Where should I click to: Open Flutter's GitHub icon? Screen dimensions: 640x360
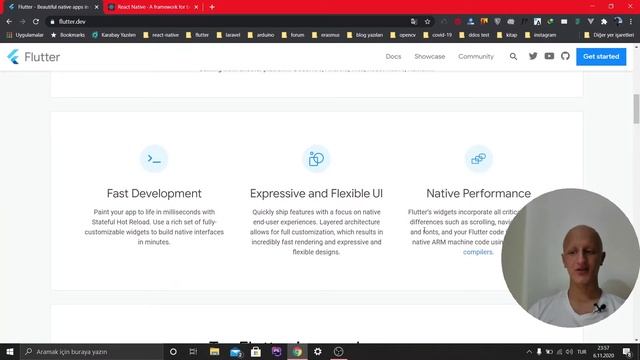click(x=565, y=56)
